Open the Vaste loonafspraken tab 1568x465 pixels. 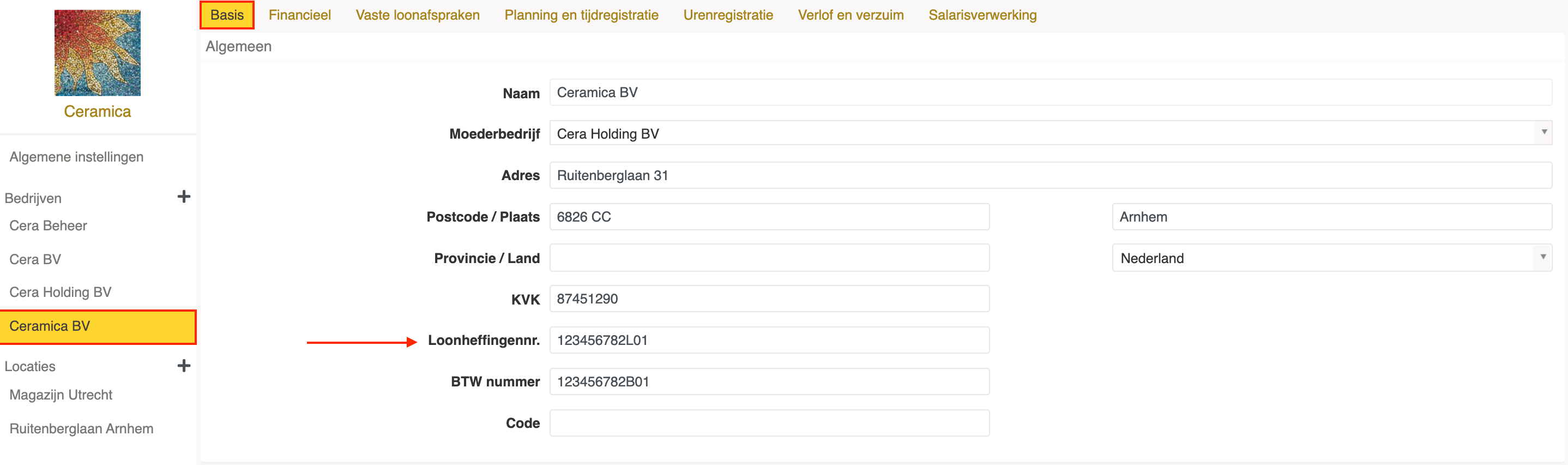(x=417, y=15)
